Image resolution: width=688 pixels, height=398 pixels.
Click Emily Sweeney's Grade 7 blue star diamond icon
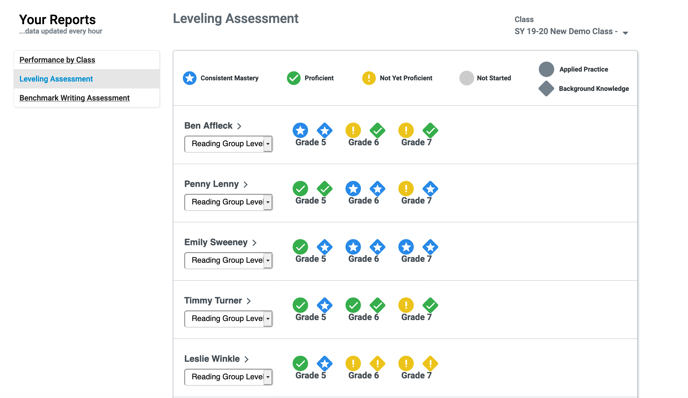[430, 247]
